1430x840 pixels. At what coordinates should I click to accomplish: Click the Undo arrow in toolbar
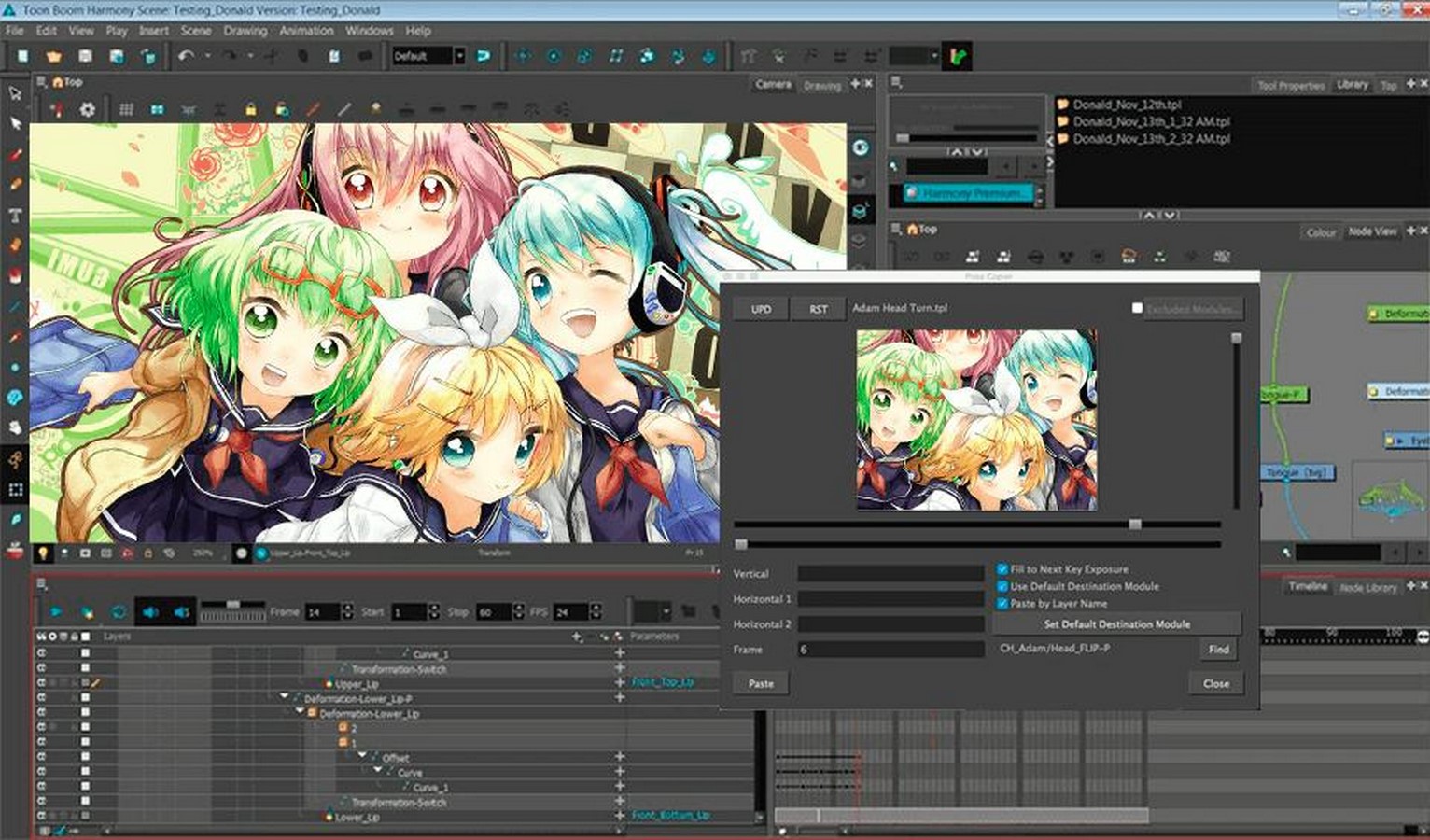coord(186,56)
